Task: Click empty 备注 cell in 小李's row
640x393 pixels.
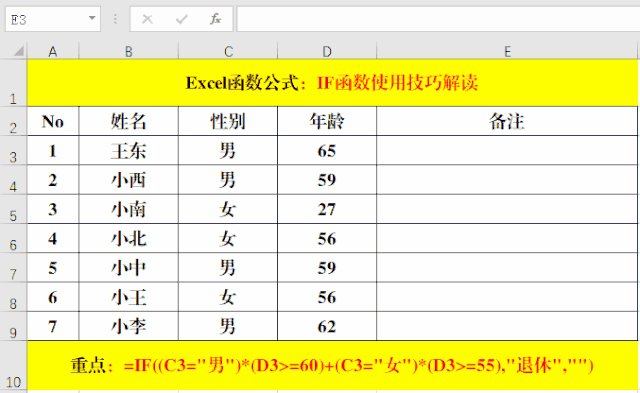Action: [507, 326]
